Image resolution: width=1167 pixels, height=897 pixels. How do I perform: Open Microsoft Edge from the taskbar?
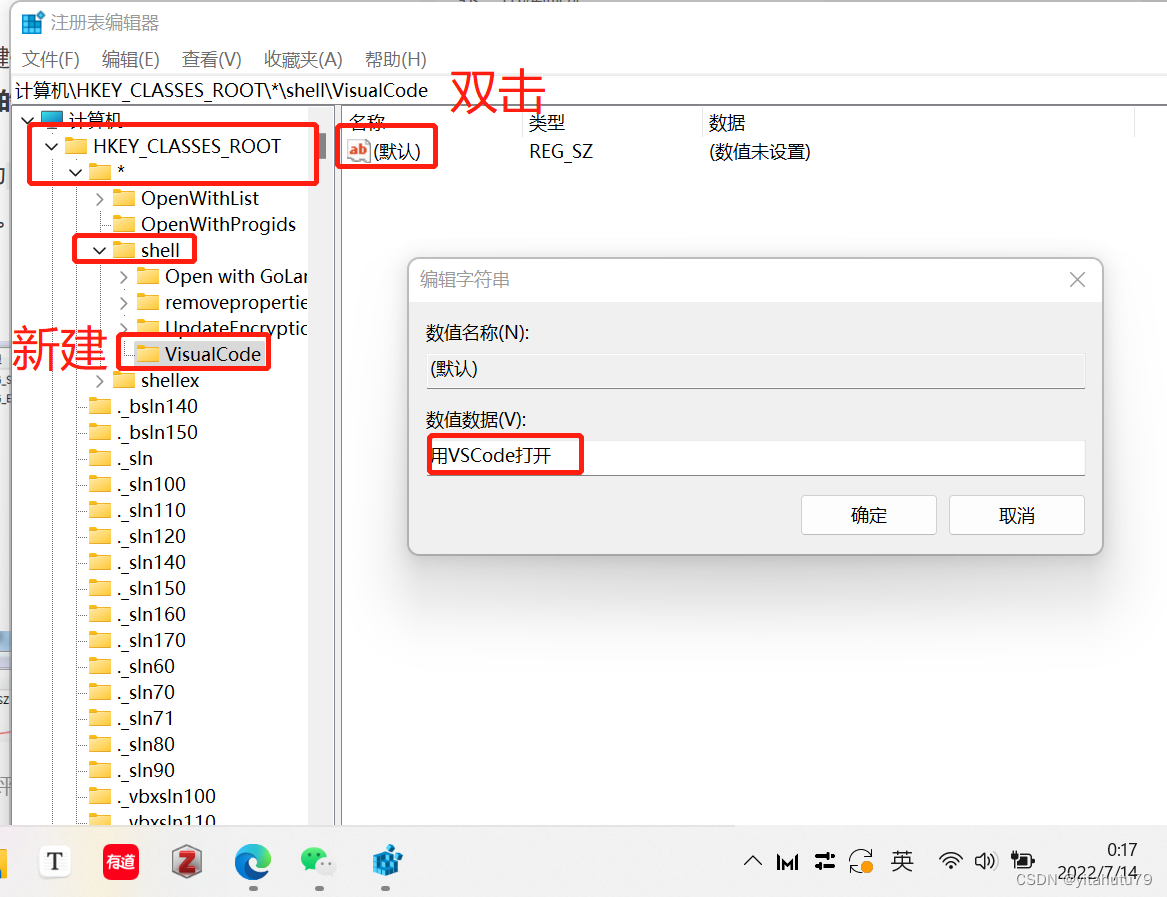[253, 862]
